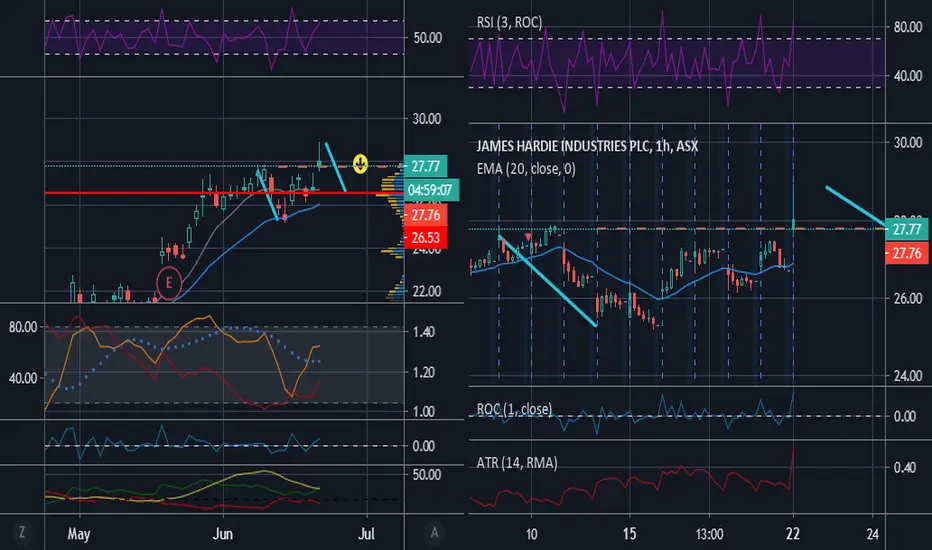Click the 1.00 scale value
The height and width of the screenshot is (550, 932).
tap(424, 411)
